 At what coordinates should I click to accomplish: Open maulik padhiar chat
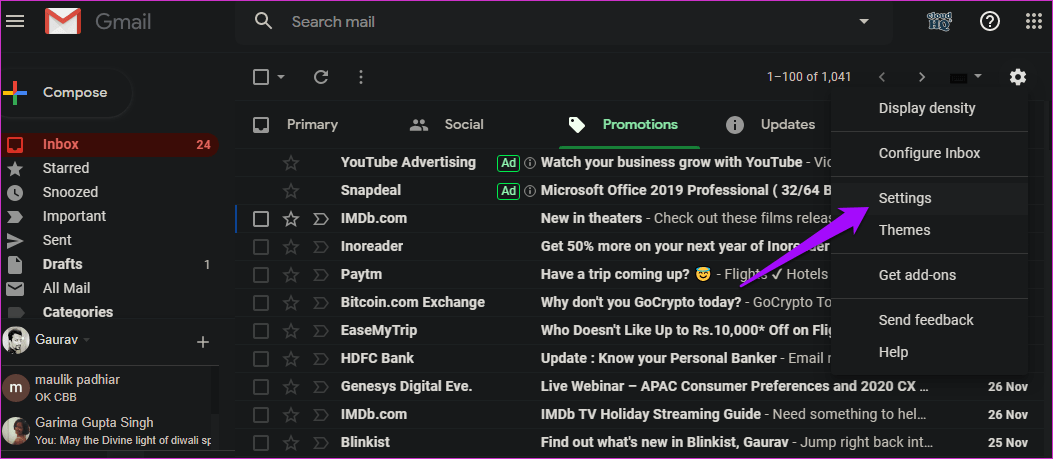click(107, 388)
